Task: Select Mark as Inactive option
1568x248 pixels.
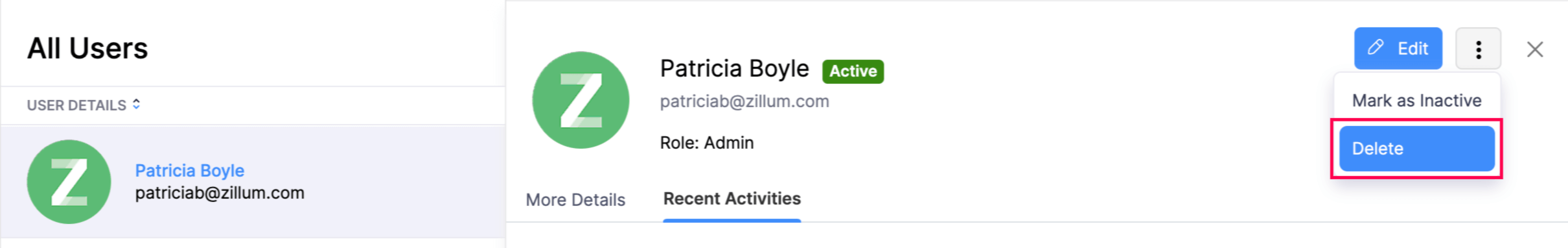Action: click(x=1416, y=101)
